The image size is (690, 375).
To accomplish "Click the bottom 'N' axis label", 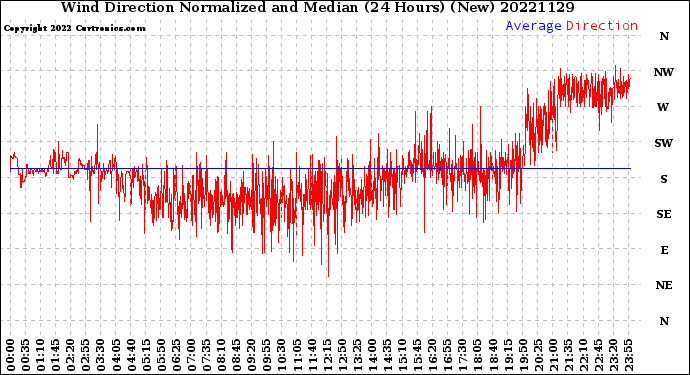I will point(664,321).
